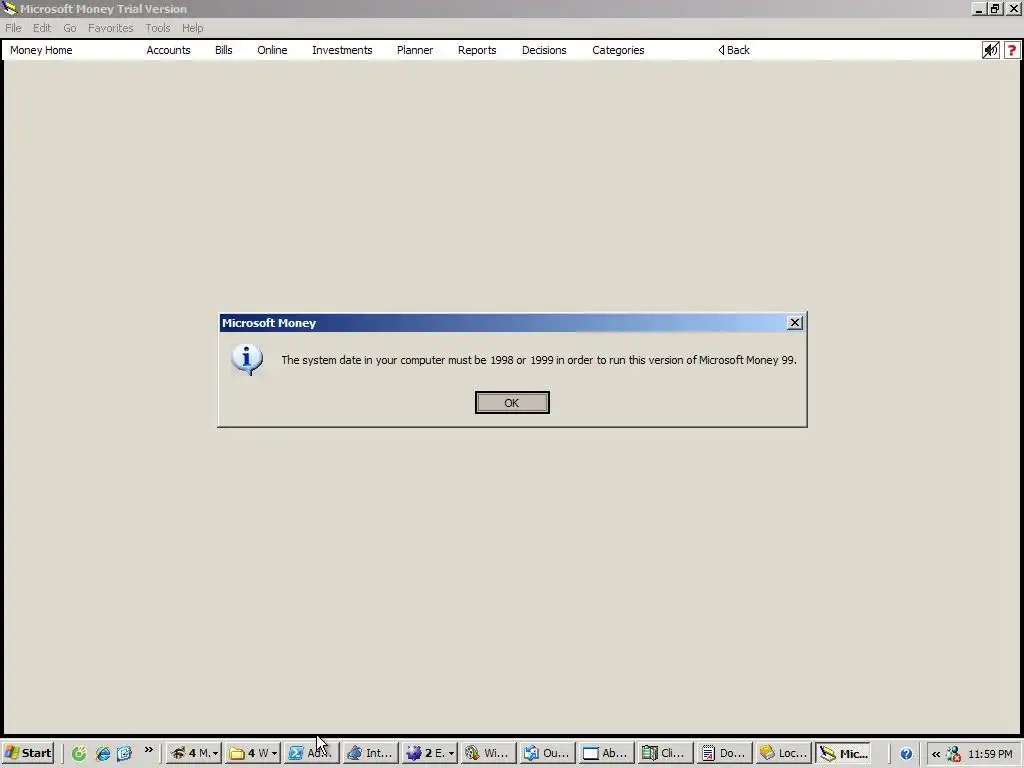1024x768 pixels.
Task: Open the Windows Start menu
Action: [x=27, y=753]
